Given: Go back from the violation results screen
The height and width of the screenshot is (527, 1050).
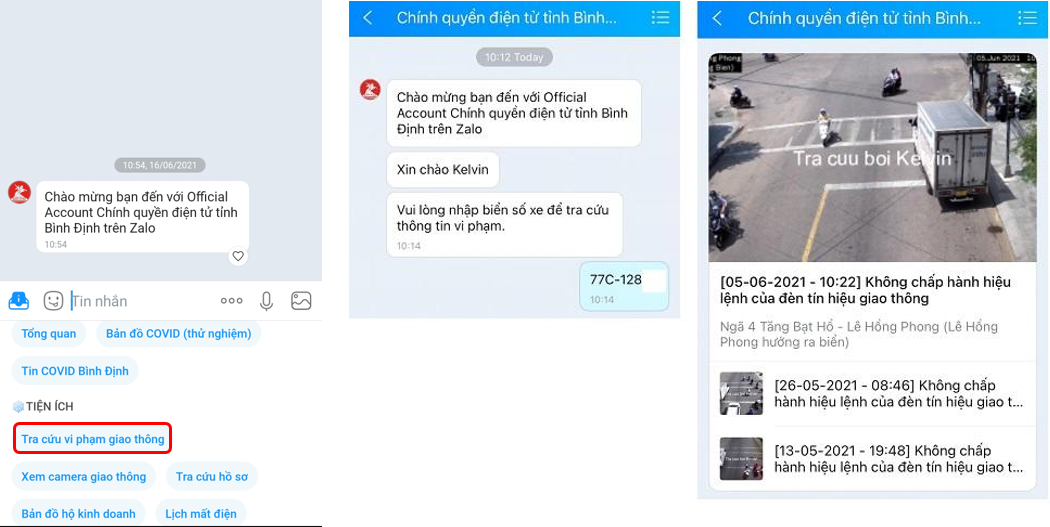Looking at the screenshot, I should (x=717, y=18).
